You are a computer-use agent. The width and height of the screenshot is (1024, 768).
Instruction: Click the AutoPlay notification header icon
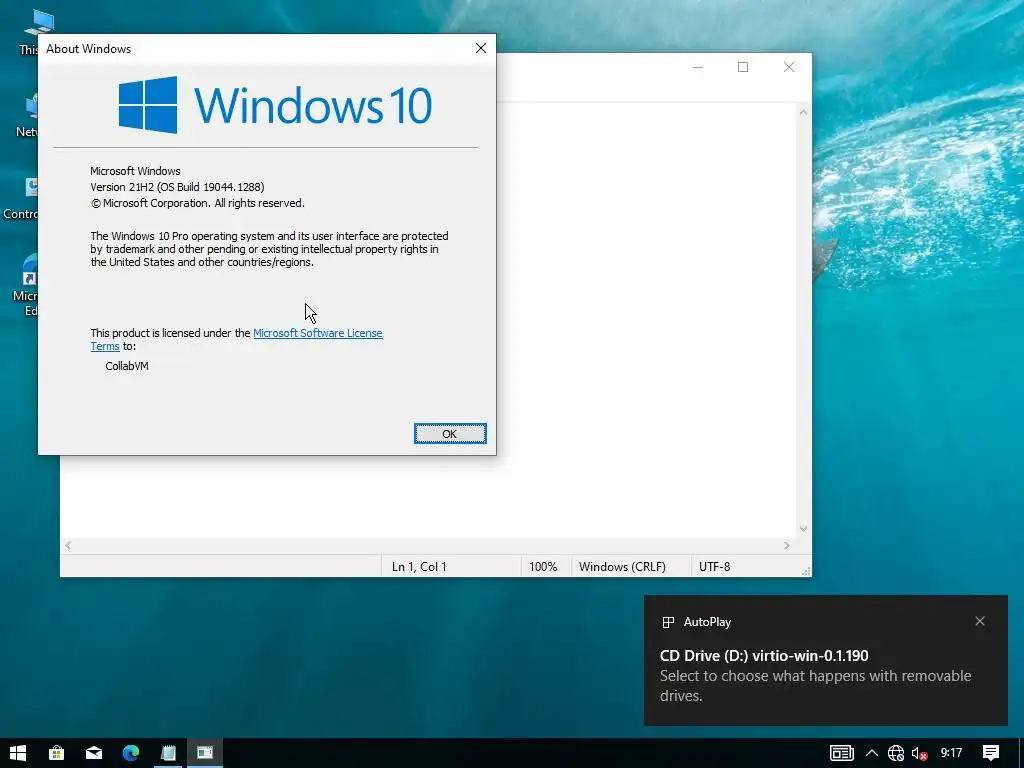(x=667, y=622)
